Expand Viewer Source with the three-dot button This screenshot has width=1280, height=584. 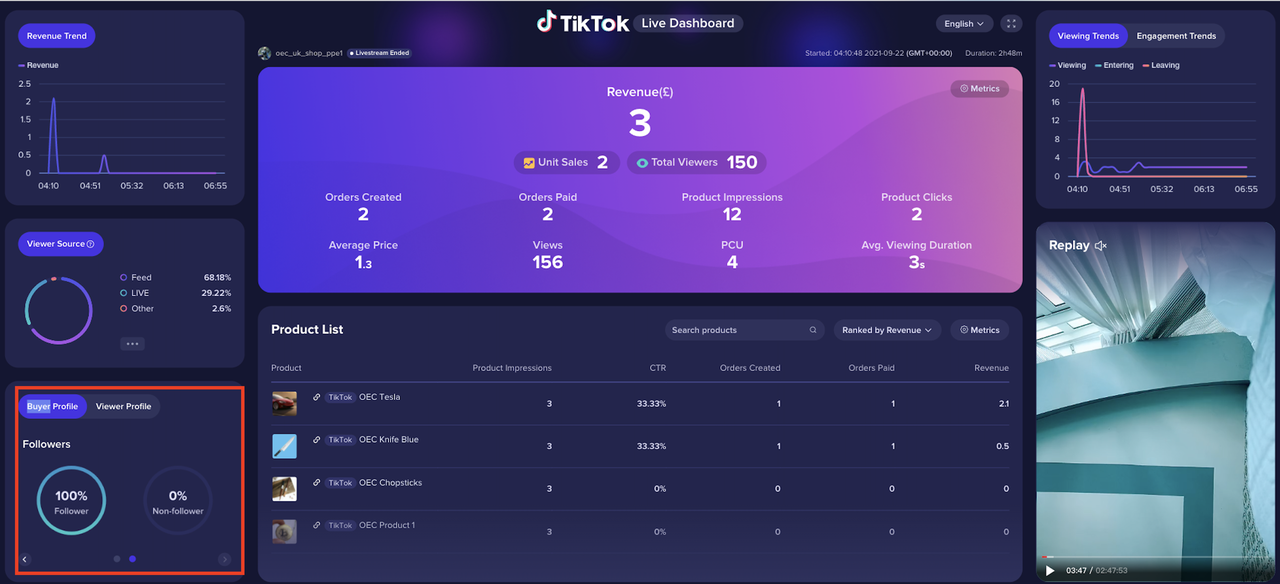[133, 343]
